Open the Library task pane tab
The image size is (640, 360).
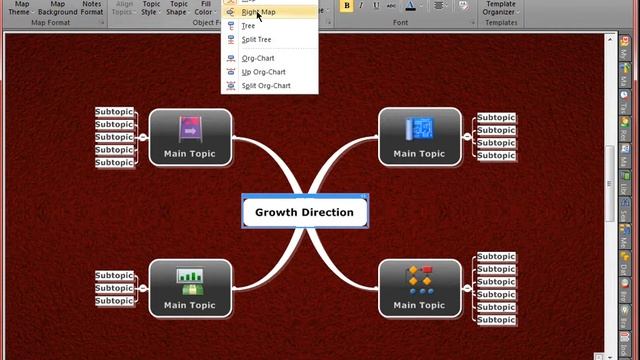point(624,183)
